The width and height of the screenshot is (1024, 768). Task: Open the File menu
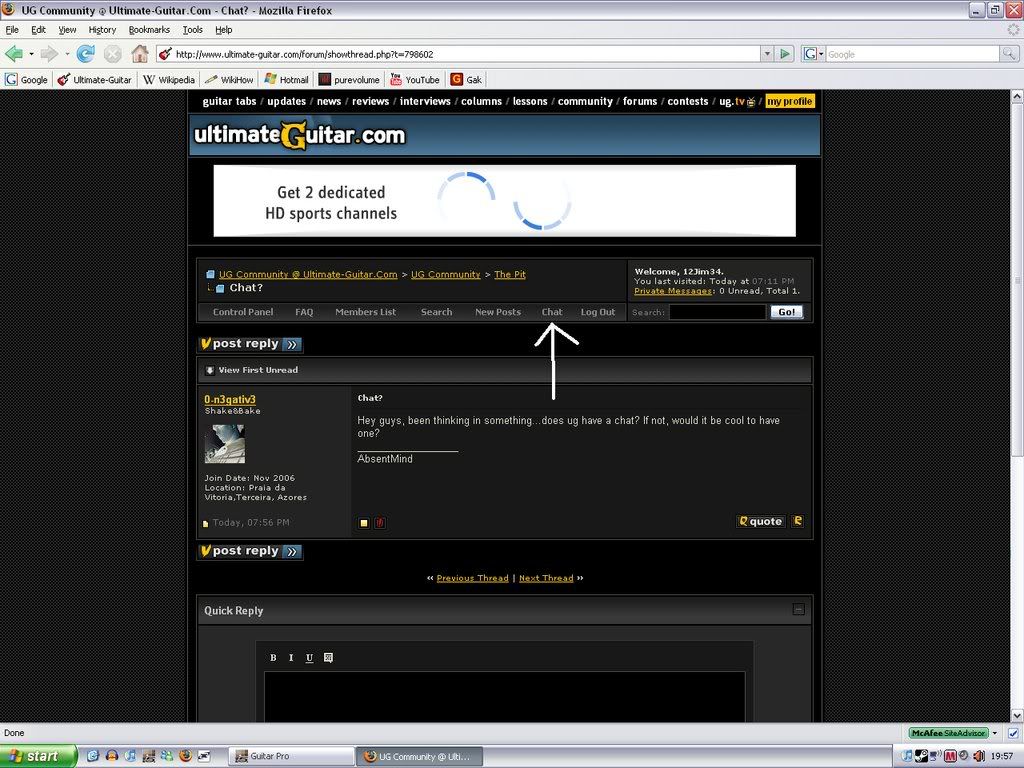tap(12, 29)
